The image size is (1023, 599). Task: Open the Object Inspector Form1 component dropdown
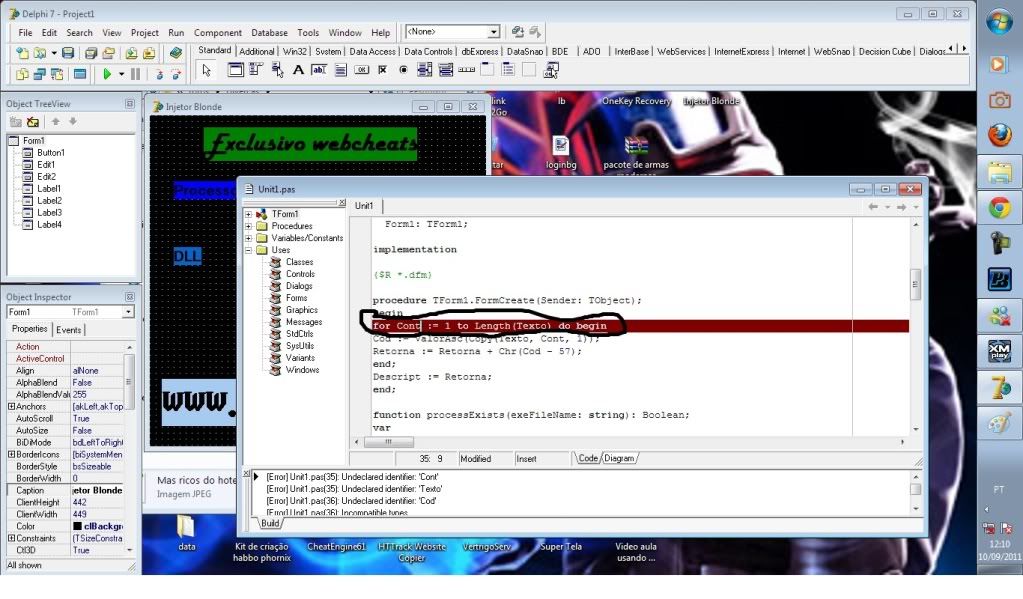(x=128, y=312)
